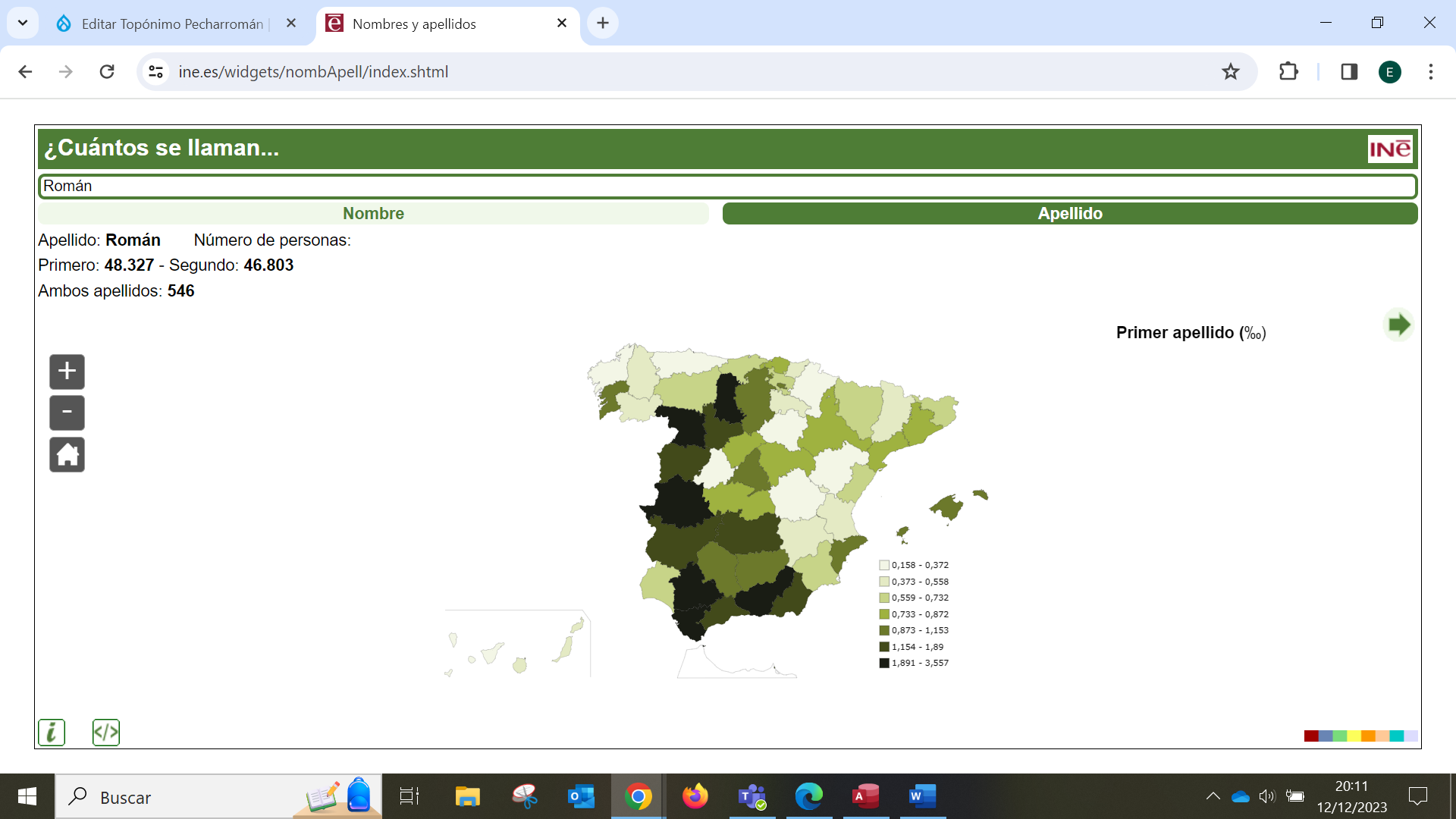
Task: Bookmark this page with the star icon
Action: pyautogui.click(x=1230, y=72)
